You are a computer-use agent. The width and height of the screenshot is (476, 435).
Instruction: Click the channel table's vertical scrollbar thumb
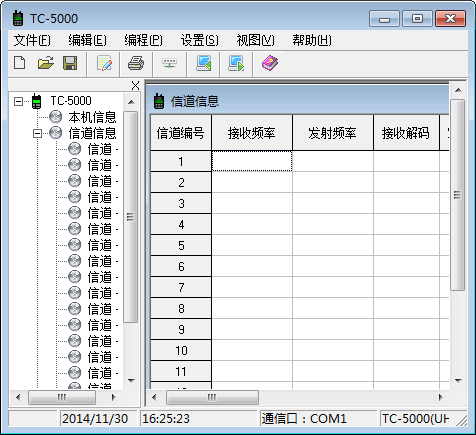(458, 195)
